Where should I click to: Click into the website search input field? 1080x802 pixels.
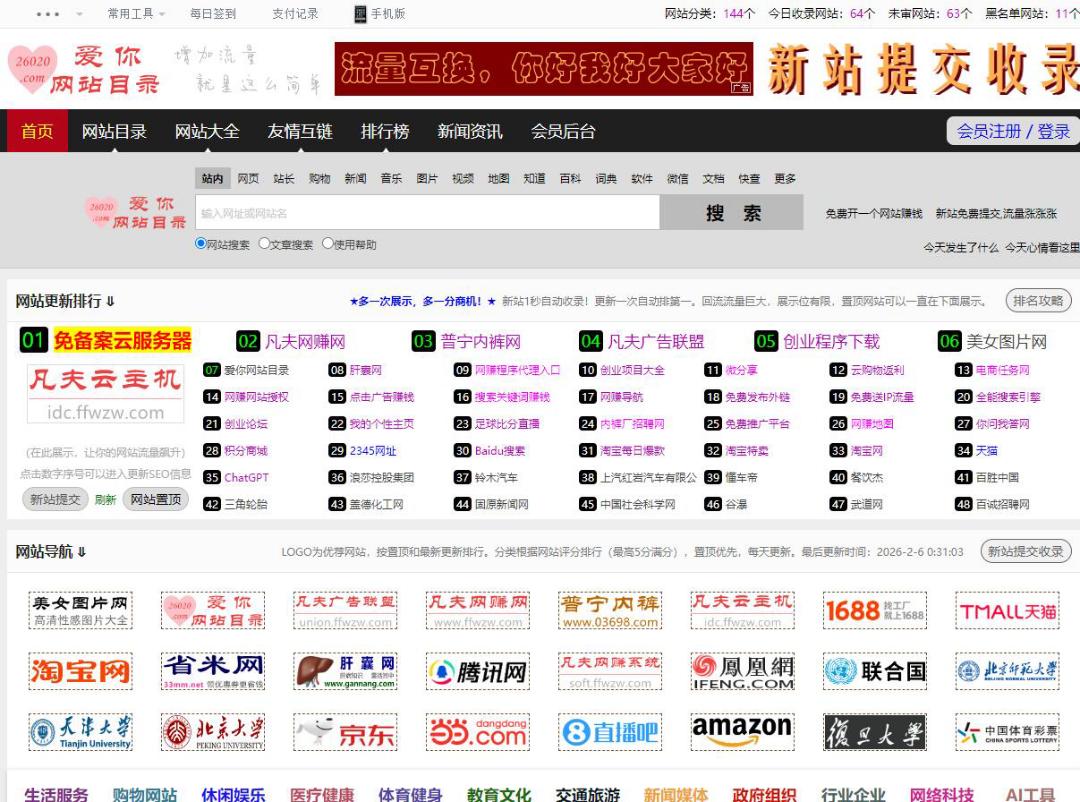(x=427, y=213)
